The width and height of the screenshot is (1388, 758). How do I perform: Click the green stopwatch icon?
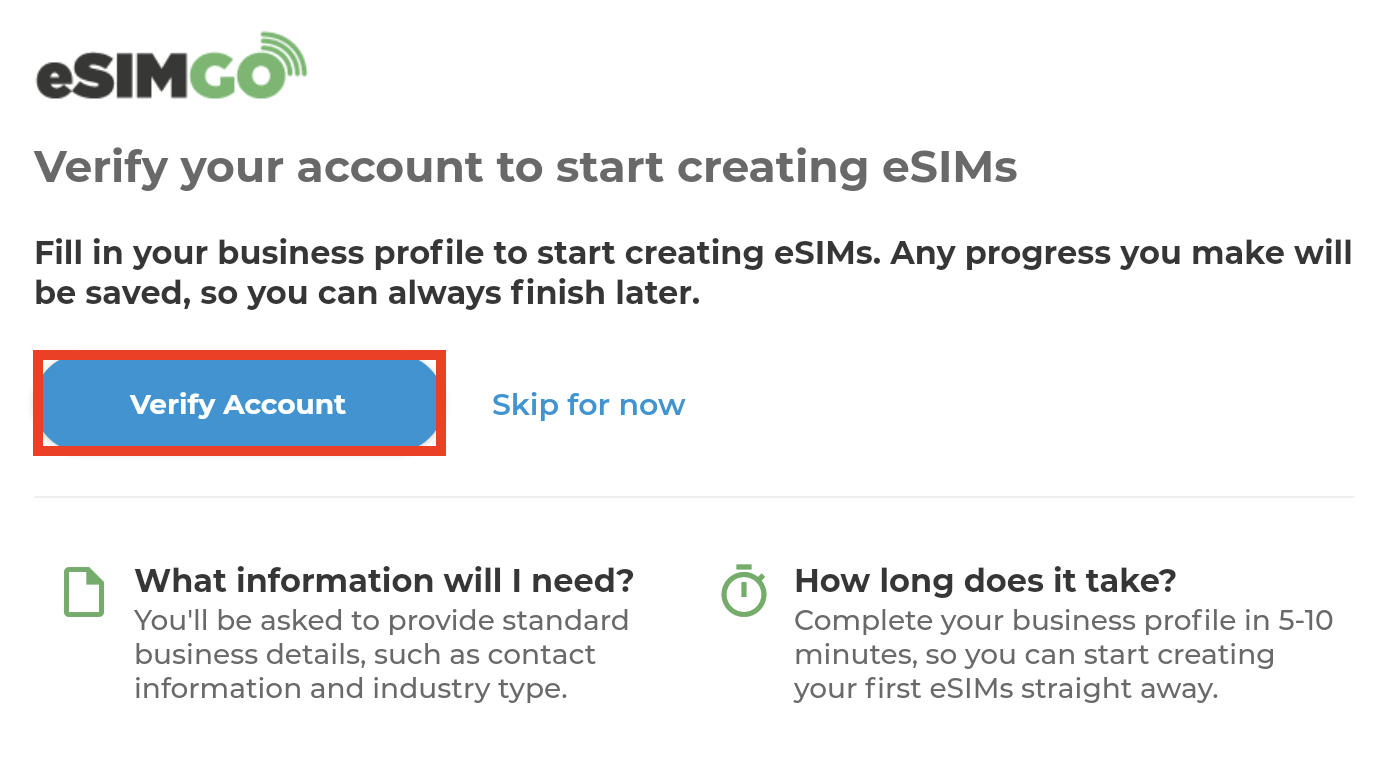744,591
